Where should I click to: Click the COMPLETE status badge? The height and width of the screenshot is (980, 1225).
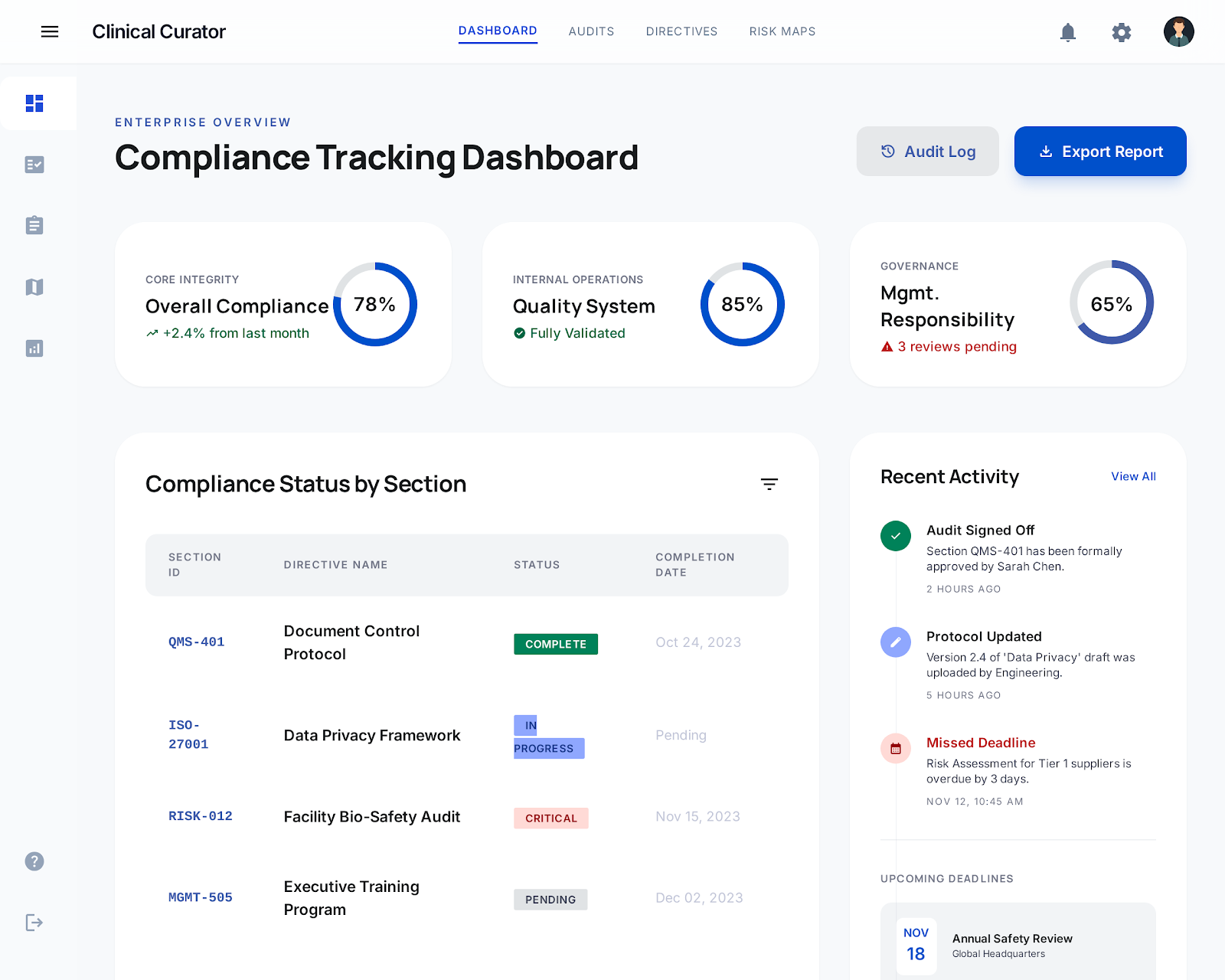tap(556, 644)
